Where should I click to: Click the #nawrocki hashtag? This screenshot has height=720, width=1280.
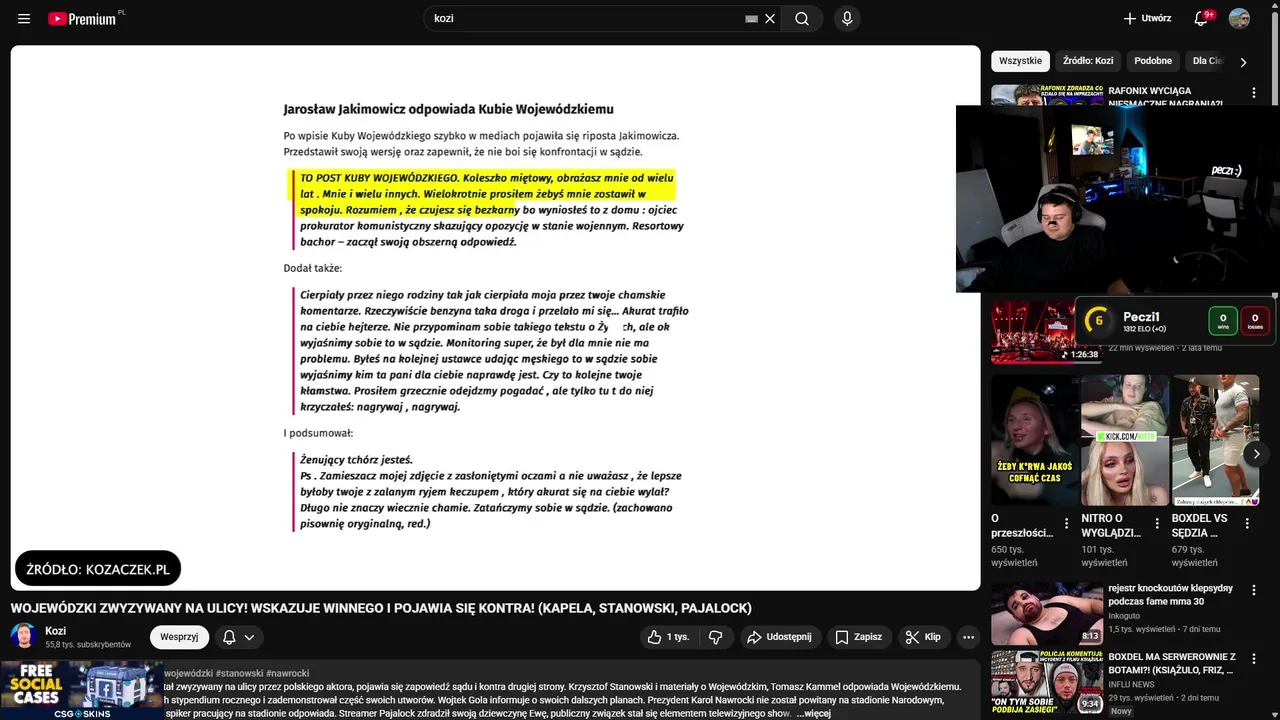pos(288,674)
